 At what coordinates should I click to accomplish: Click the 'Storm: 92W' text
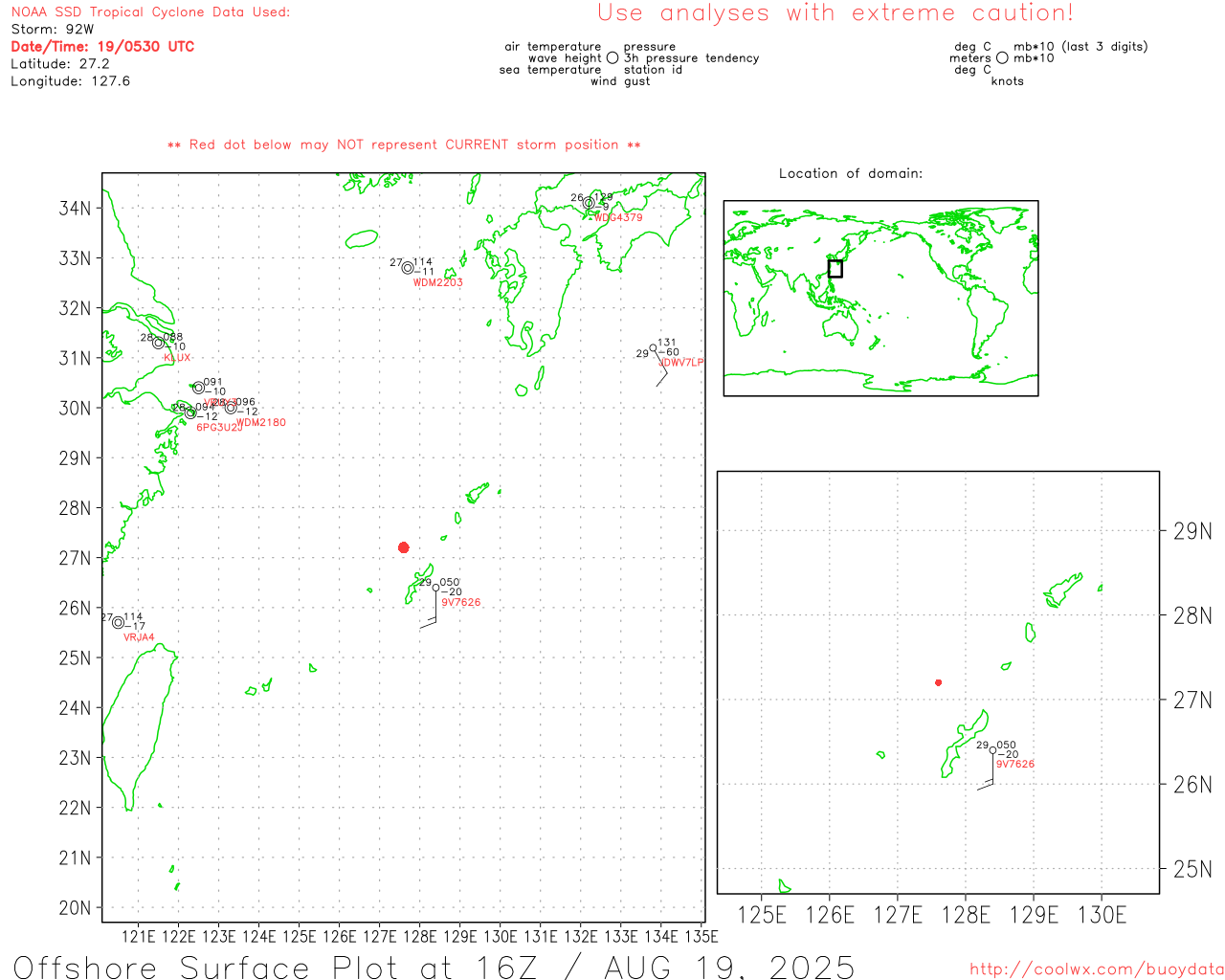[x=53, y=30]
